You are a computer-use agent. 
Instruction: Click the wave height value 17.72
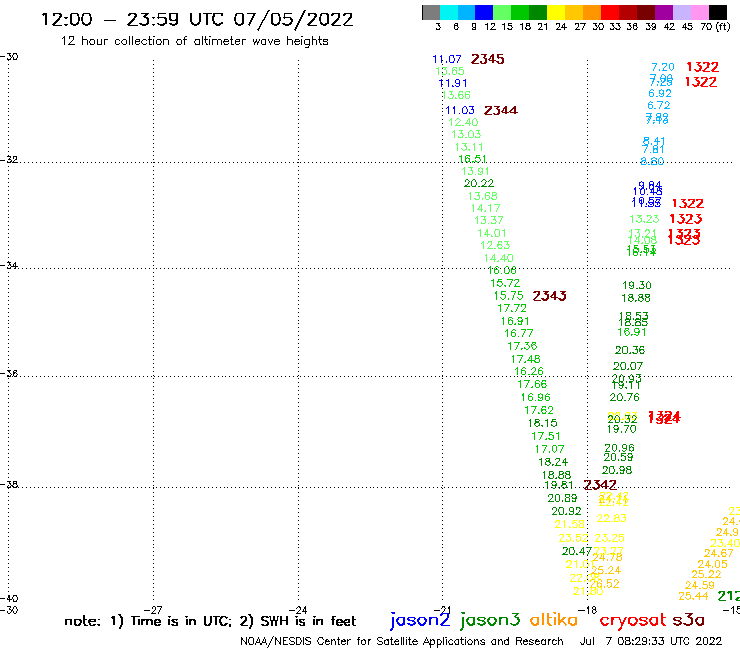[512, 308]
